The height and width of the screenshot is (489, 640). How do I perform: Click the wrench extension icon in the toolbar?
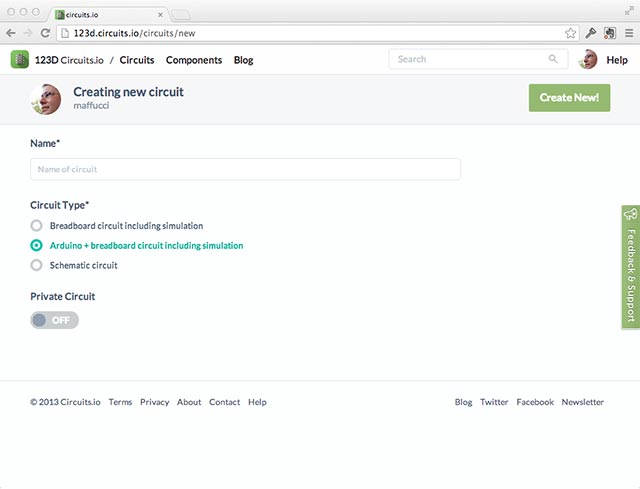tap(591, 33)
